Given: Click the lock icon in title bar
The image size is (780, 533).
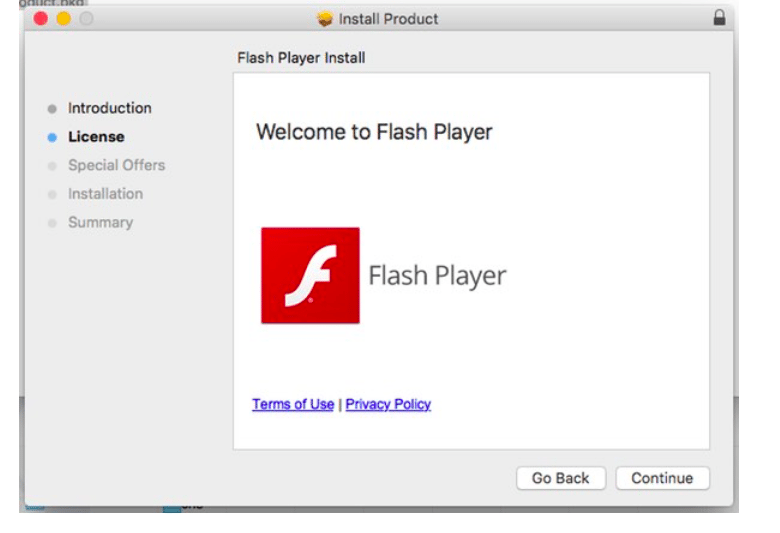Looking at the screenshot, I should pyautogui.click(x=719, y=17).
